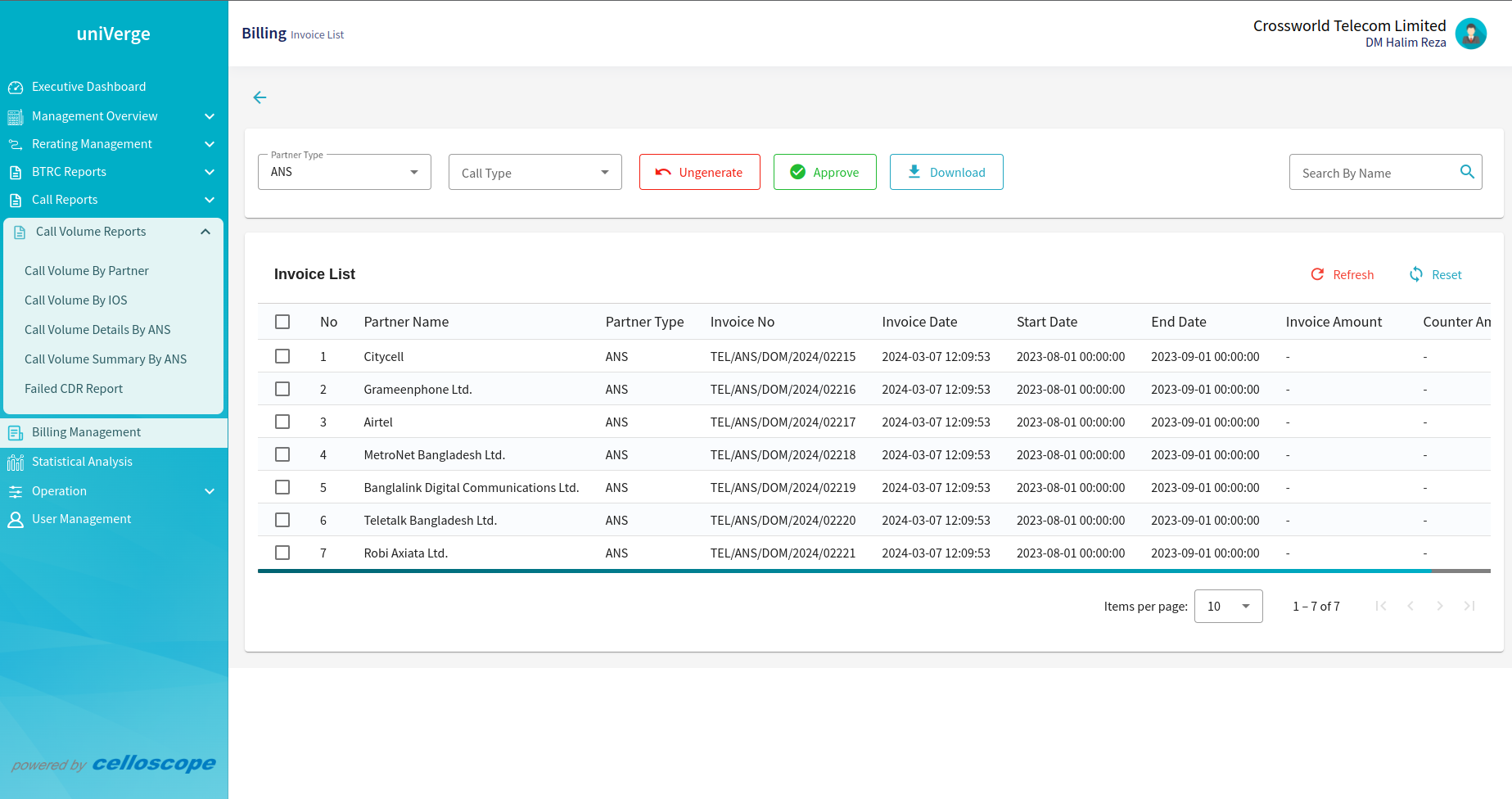Click the search magnifier icon
Image resolution: width=1512 pixels, height=799 pixels.
(1467, 172)
